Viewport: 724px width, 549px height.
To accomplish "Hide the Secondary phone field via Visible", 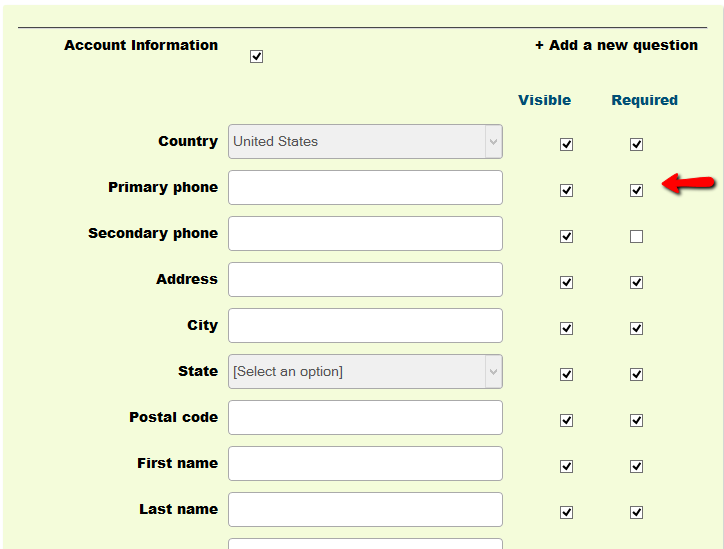I will (x=566, y=237).
